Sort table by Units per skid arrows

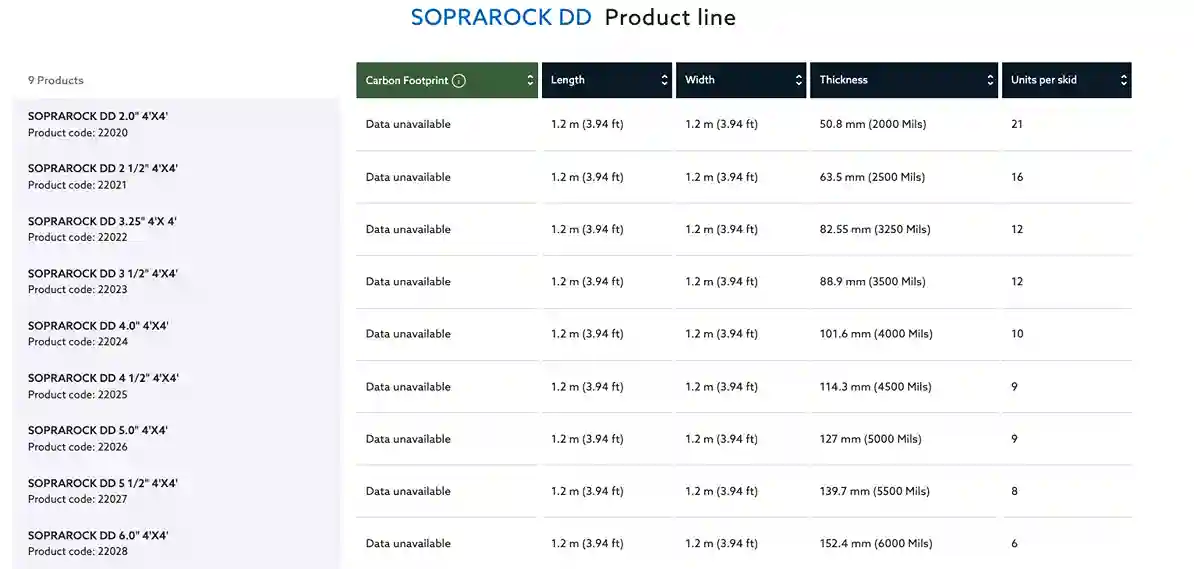1123,80
